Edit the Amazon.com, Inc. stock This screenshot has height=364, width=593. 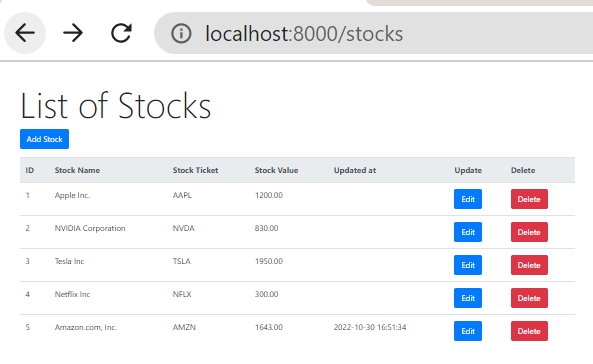click(x=468, y=331)
